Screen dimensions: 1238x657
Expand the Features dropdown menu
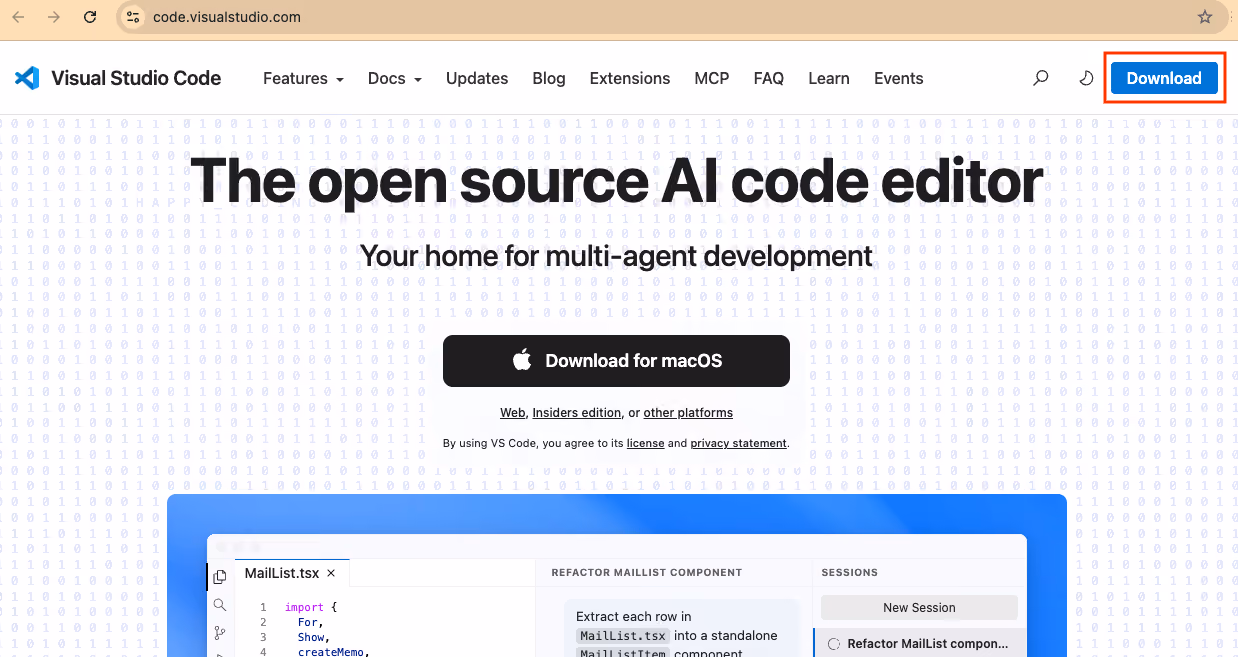(303, 78)
